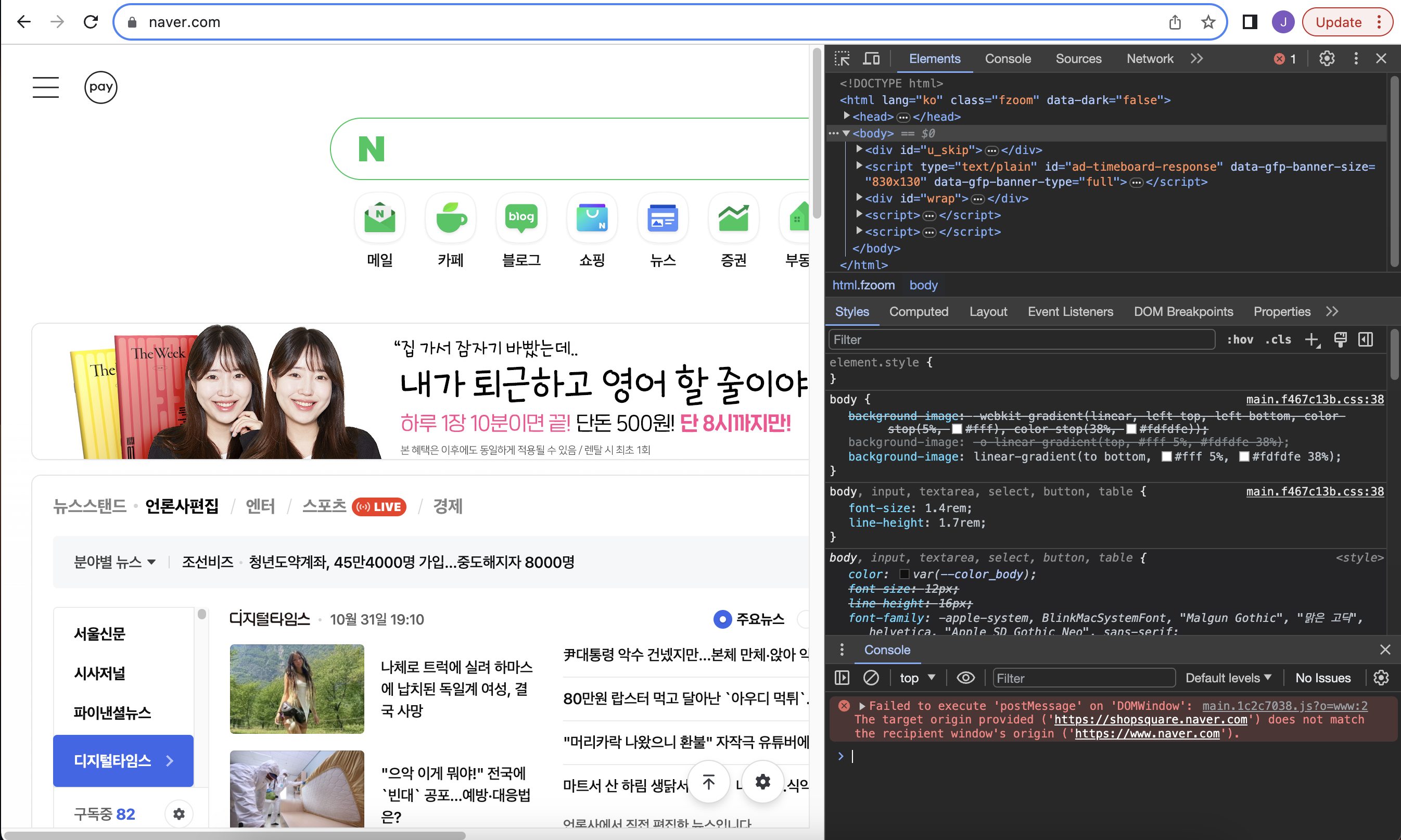Open the 쇼핑 shopping shortcut icon
The width and height of the screenshot is (1401, 840).
pos(592,218)
